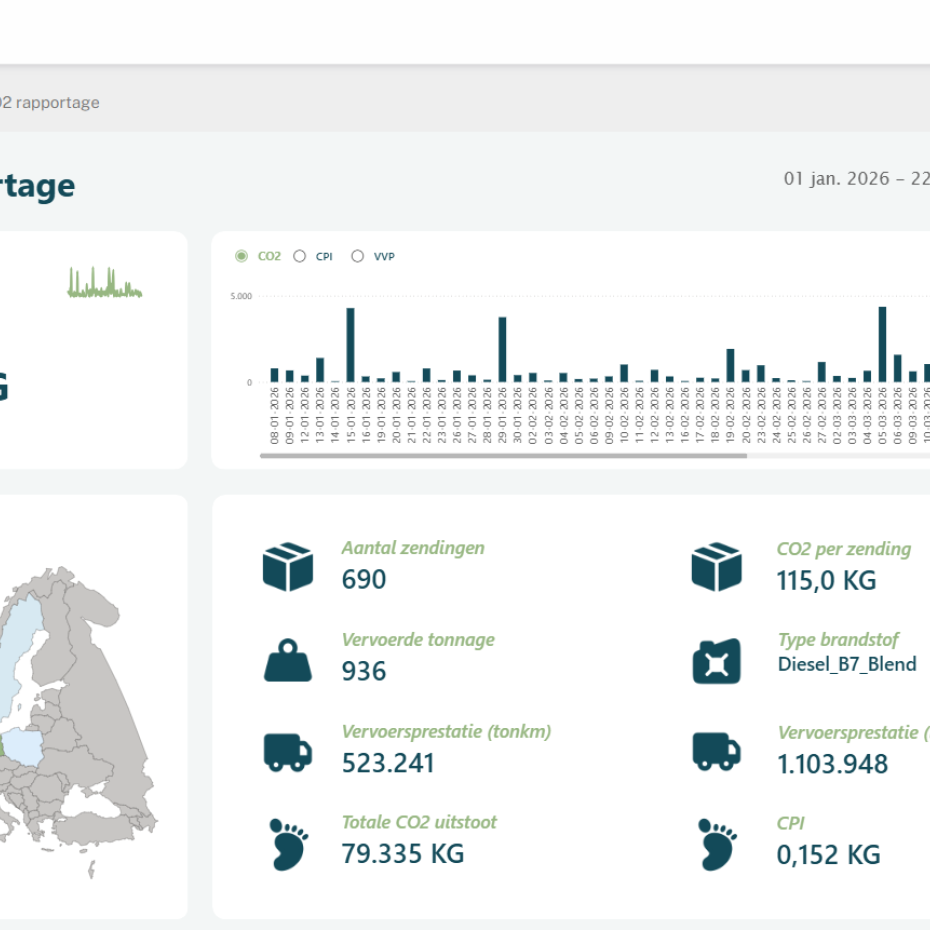This screenshot has width=930, height=930.
Task: Click the tall bar for 15-01-2026
Action: 351,345
